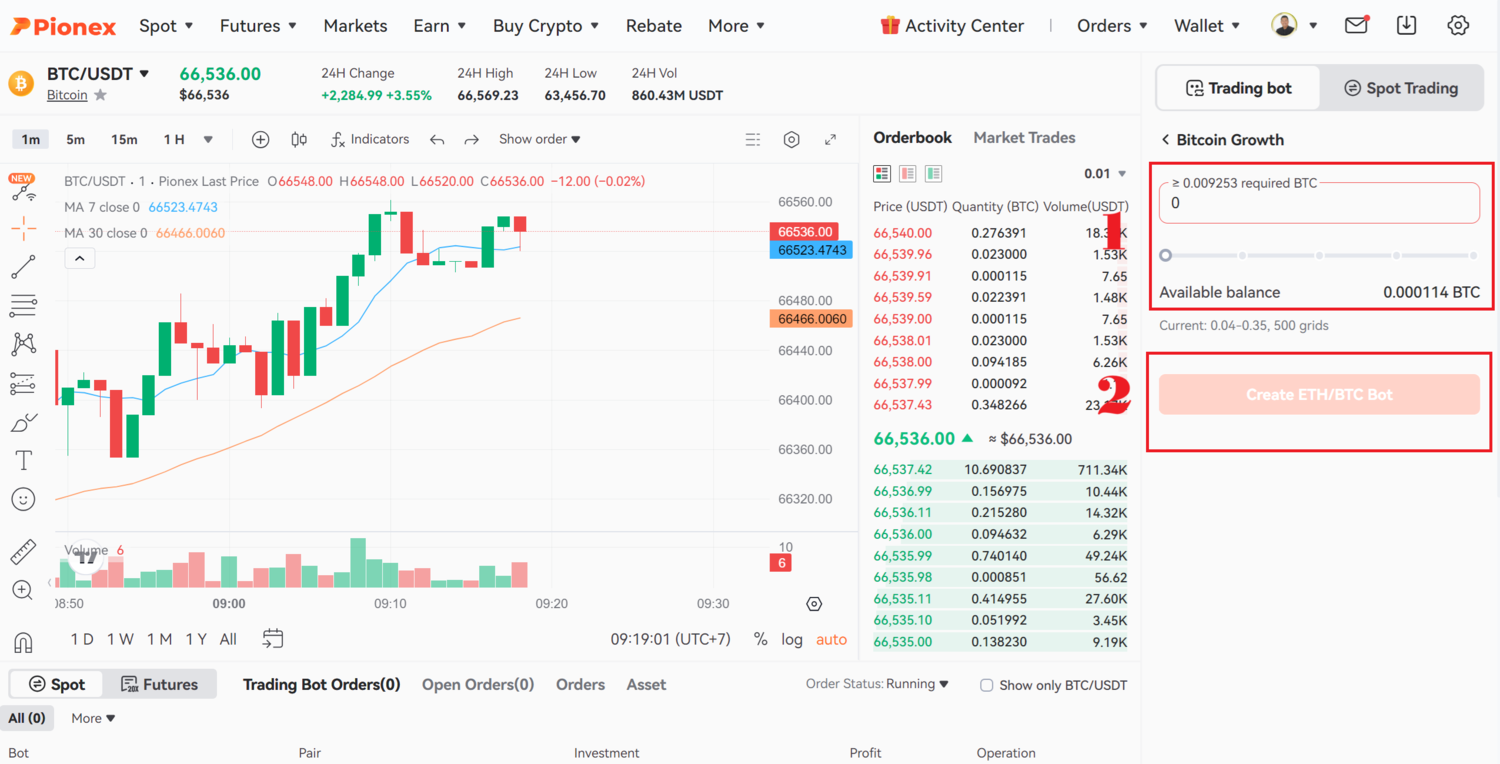
Task: Switch to the Futures orders toggle
Action: tap(160, 684)
